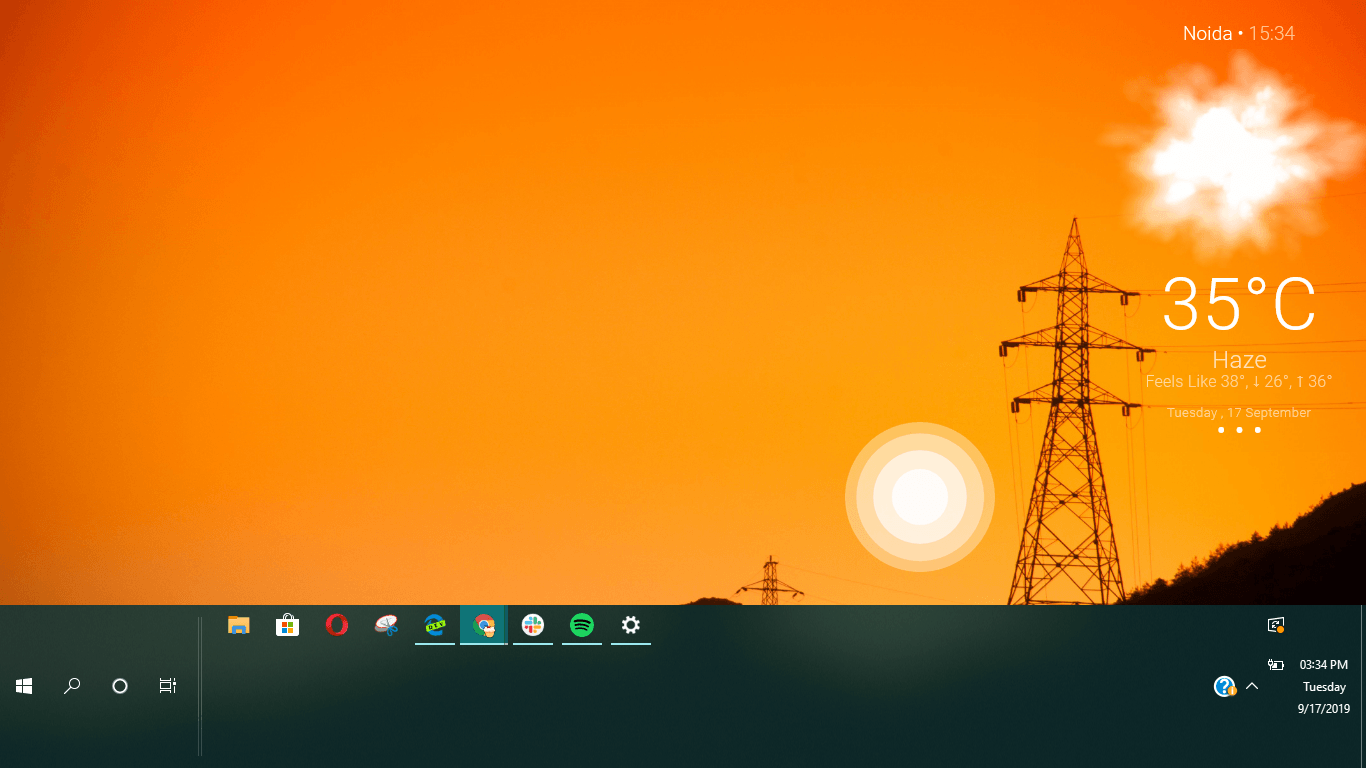Open Task View
Screen dimensions: 1366x768
pyautogui.click(x=168, y=686)
